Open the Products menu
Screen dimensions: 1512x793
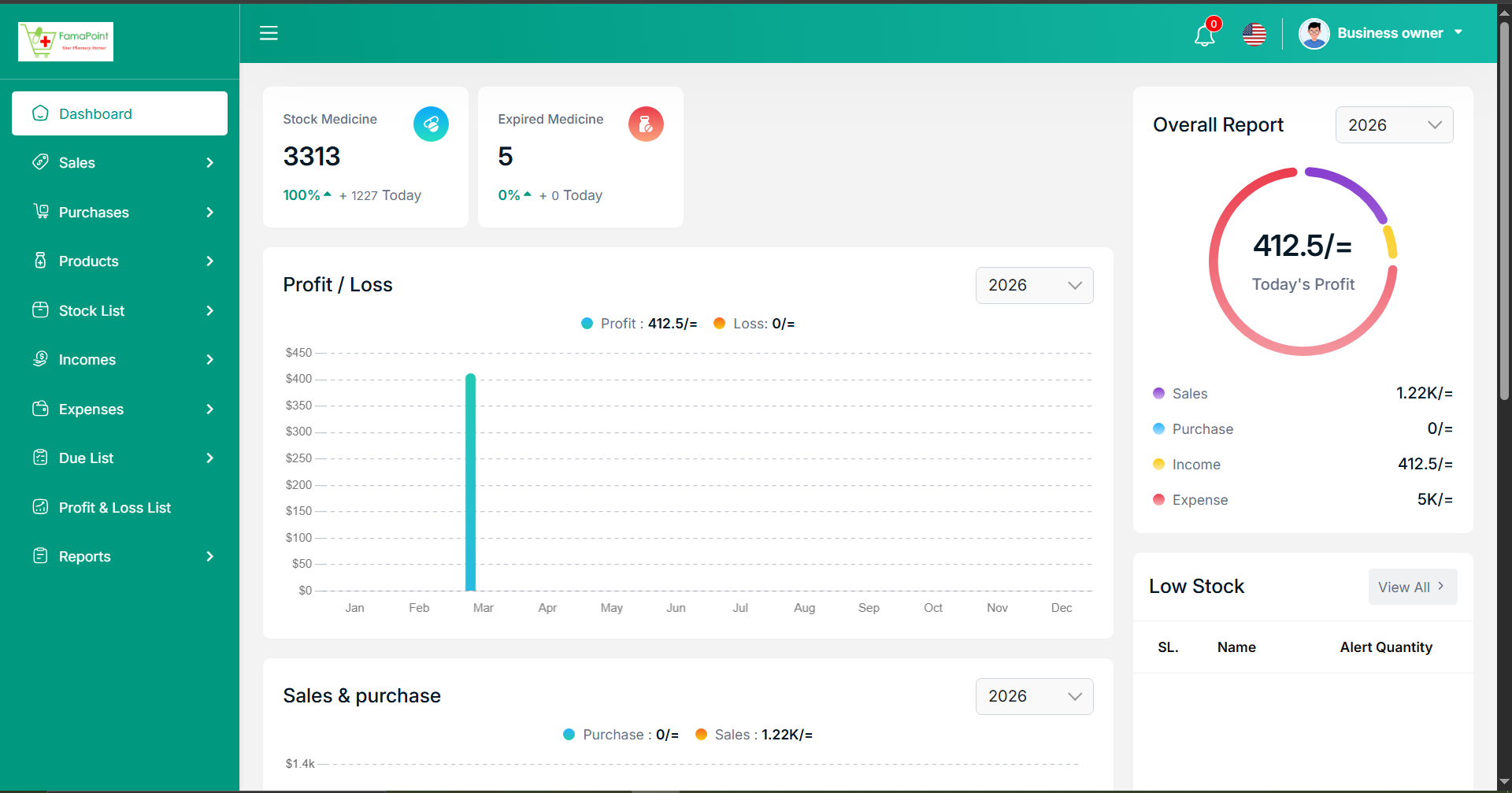tap(120, 261)
